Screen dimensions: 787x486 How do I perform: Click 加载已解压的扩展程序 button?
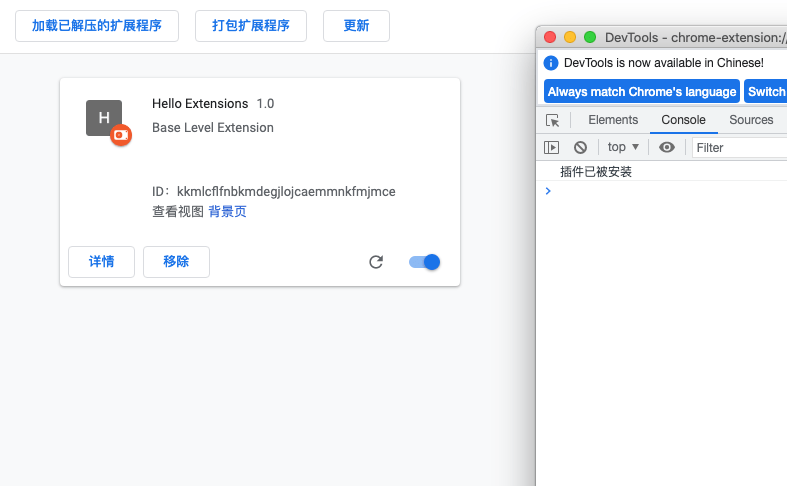coord(97,26)
